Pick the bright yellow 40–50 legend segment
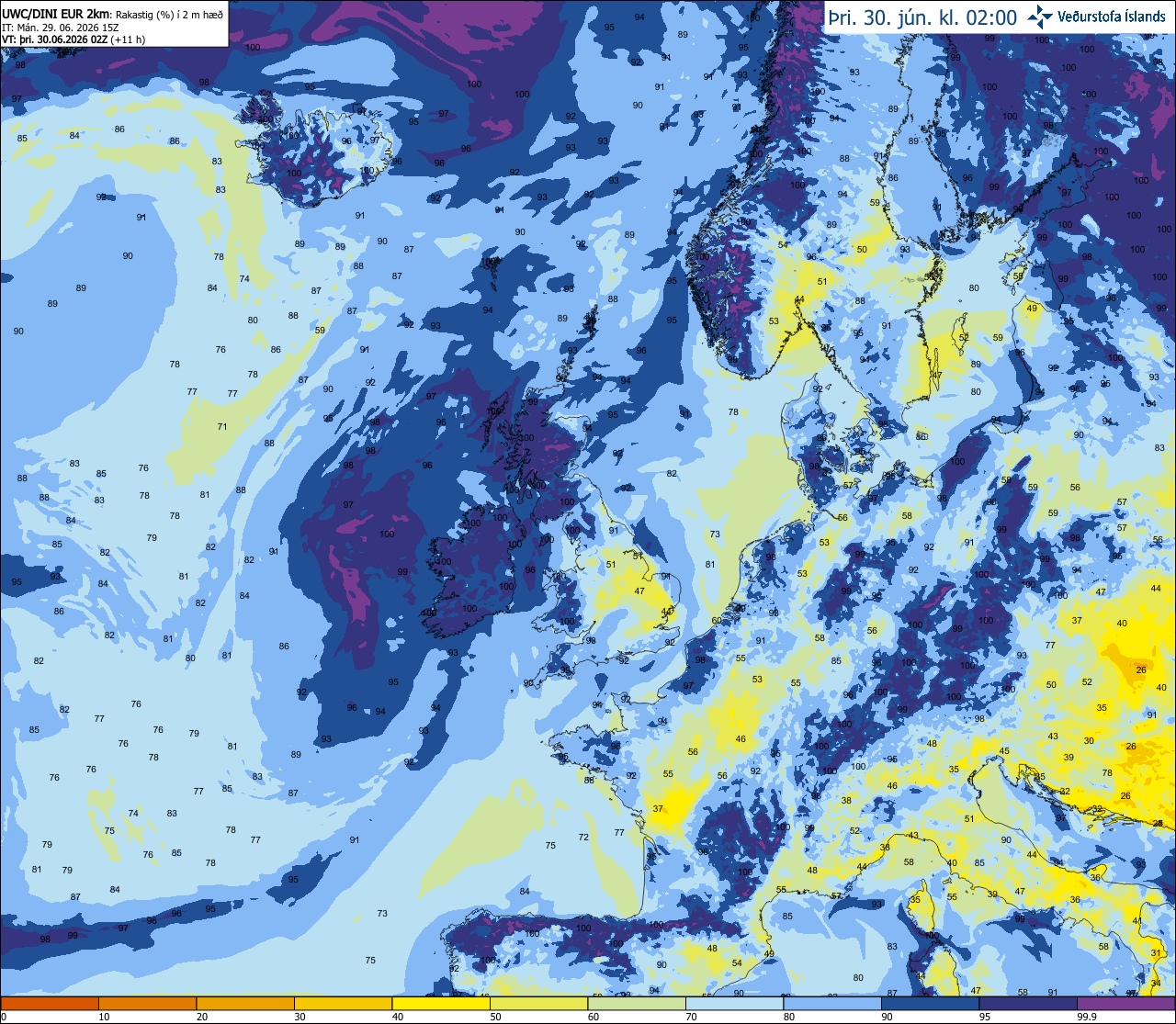 (x=441, y=1003)
